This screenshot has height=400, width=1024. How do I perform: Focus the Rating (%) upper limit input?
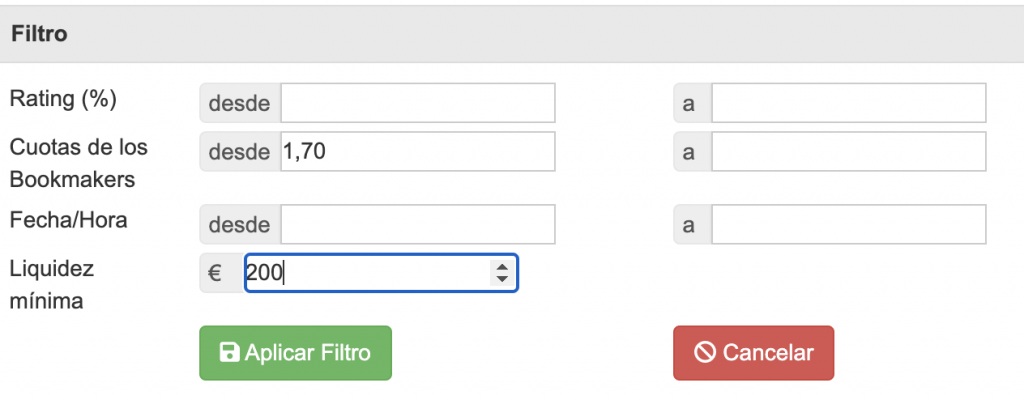[848, 103]
